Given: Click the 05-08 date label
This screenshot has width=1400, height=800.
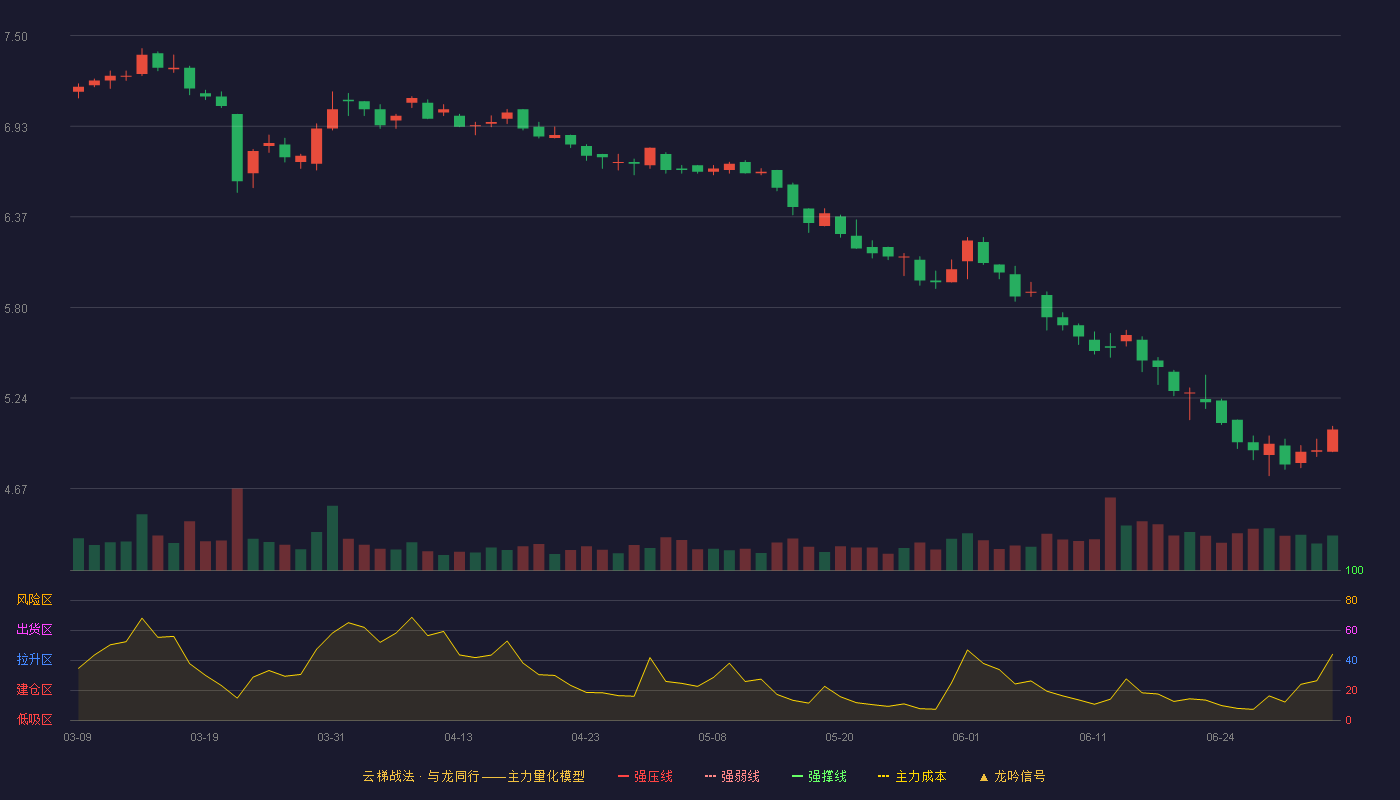Looking at the screenshot, I should click(712, 737).
